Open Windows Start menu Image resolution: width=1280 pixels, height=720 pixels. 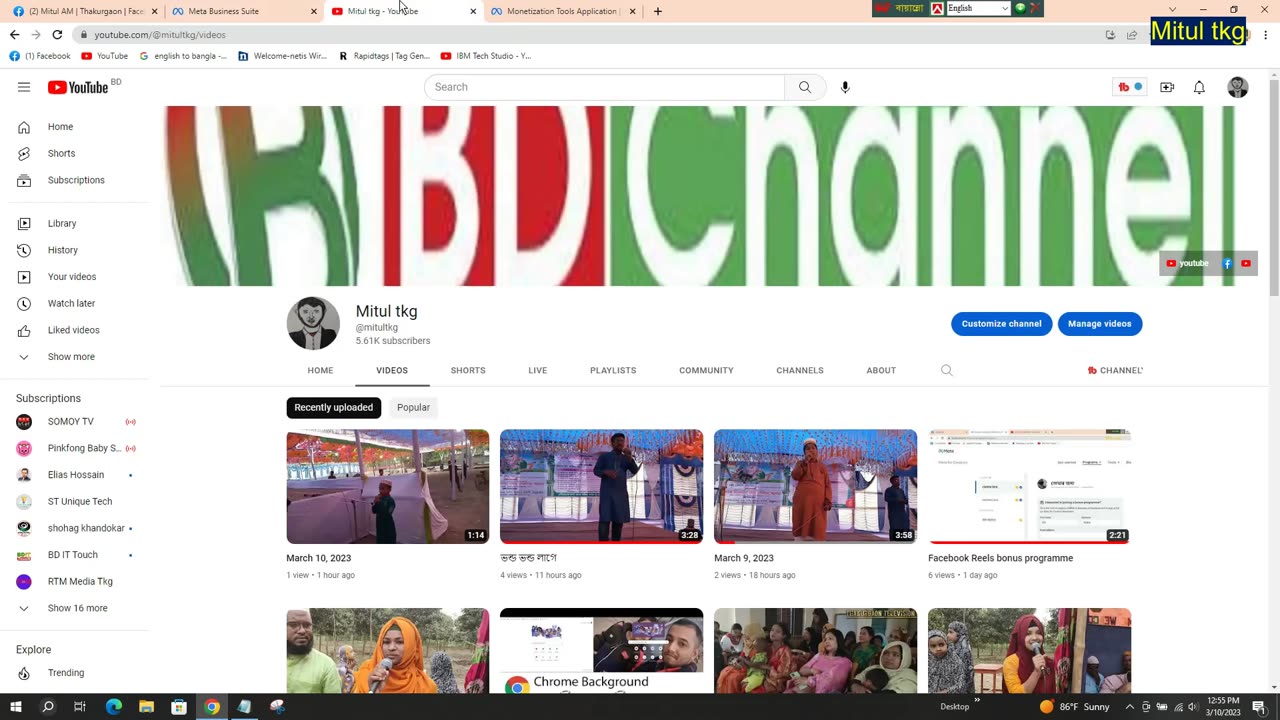point(17,707)
